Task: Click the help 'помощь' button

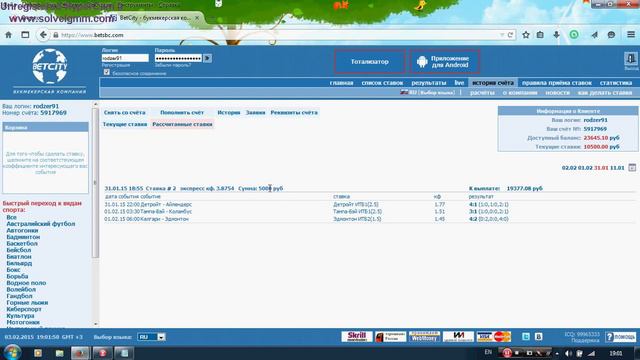Action: pyautogui.click(x=620, y=337)
